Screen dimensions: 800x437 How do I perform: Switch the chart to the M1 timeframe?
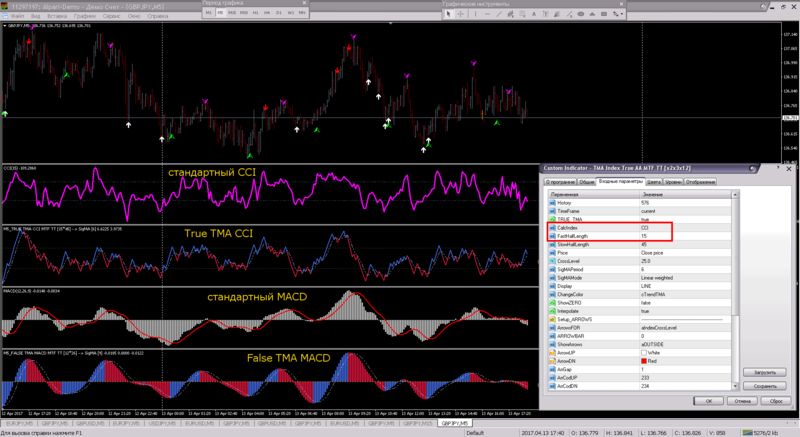pyautogui.click(x=208, y=13)
